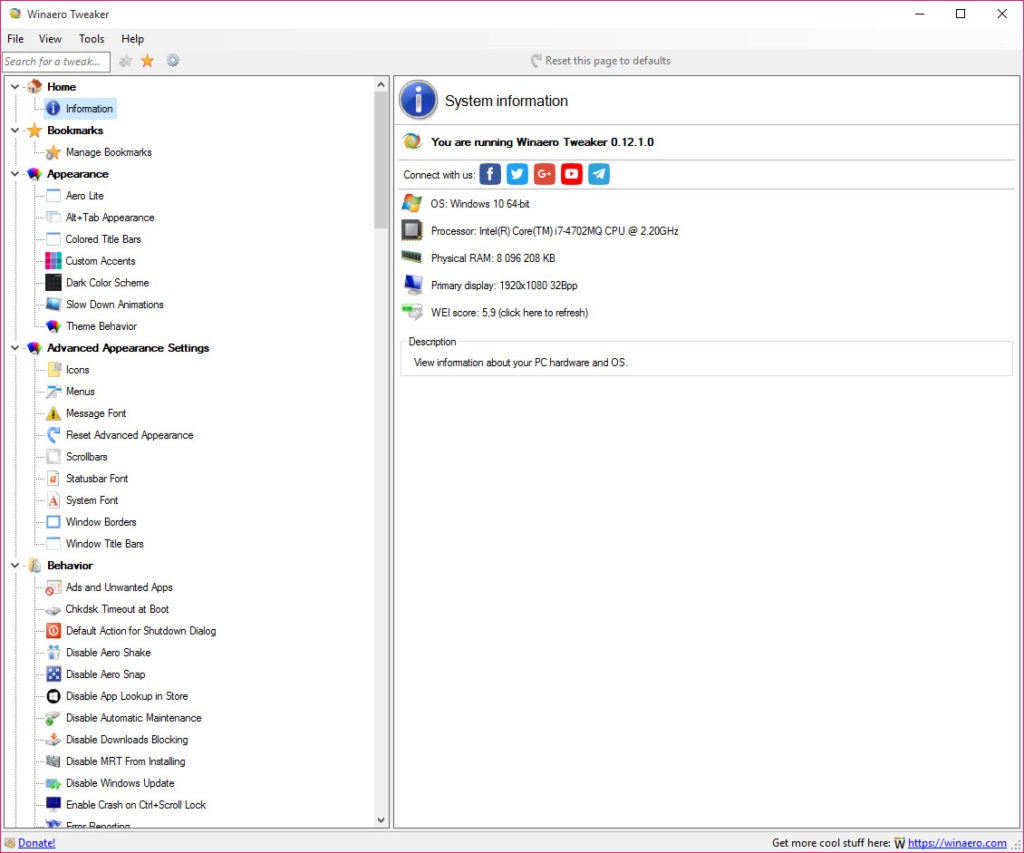The width and height of the screenshot is (1024, 853).
Task: Click the Manage Bookmarks star icon
Action: [53, 152]
